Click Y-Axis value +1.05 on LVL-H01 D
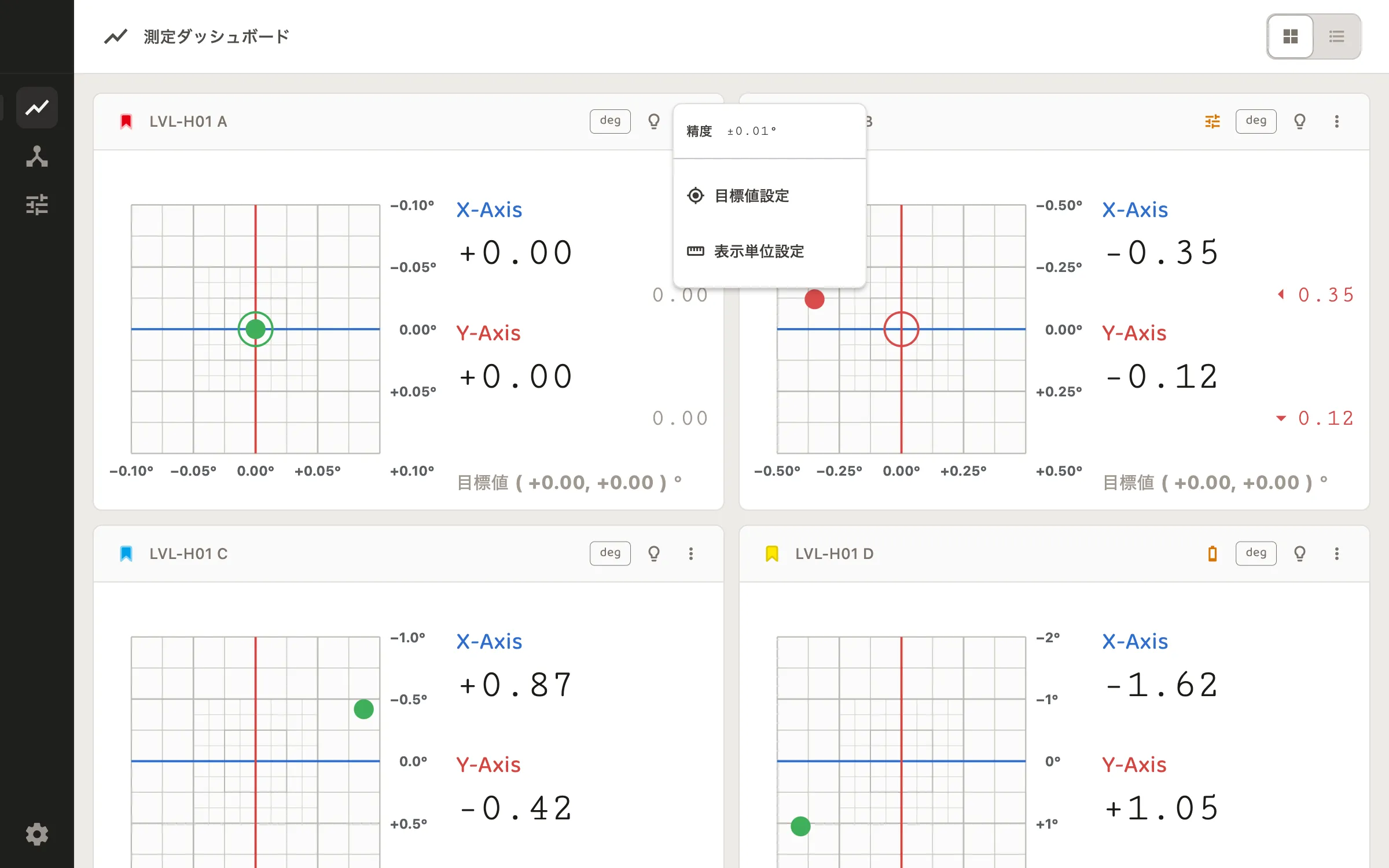Viewport: 1389px width, 868px height. pyautogui.click(x=1162, y=808)
